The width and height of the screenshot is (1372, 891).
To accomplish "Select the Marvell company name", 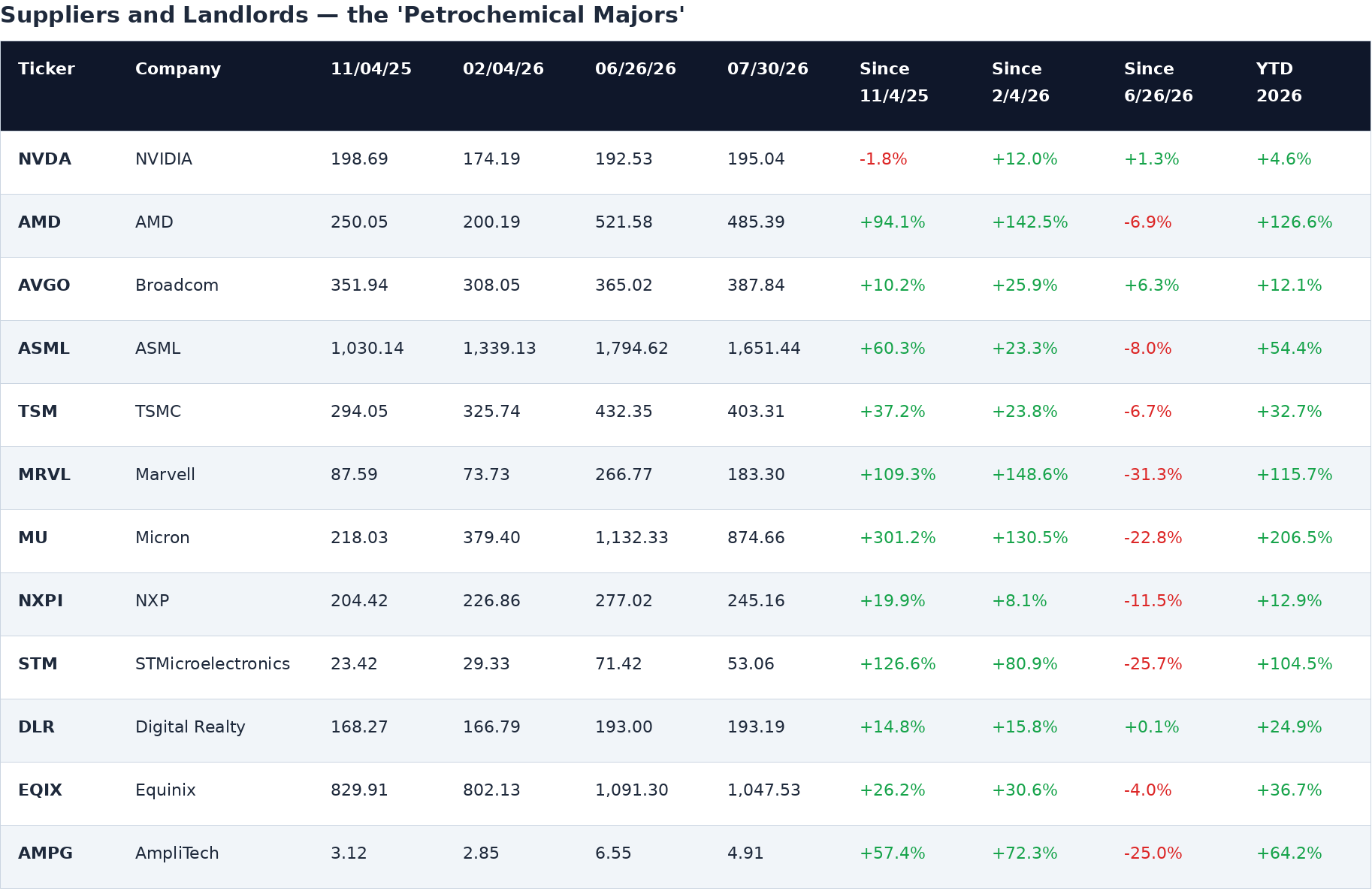I will (x=165, y=475).
